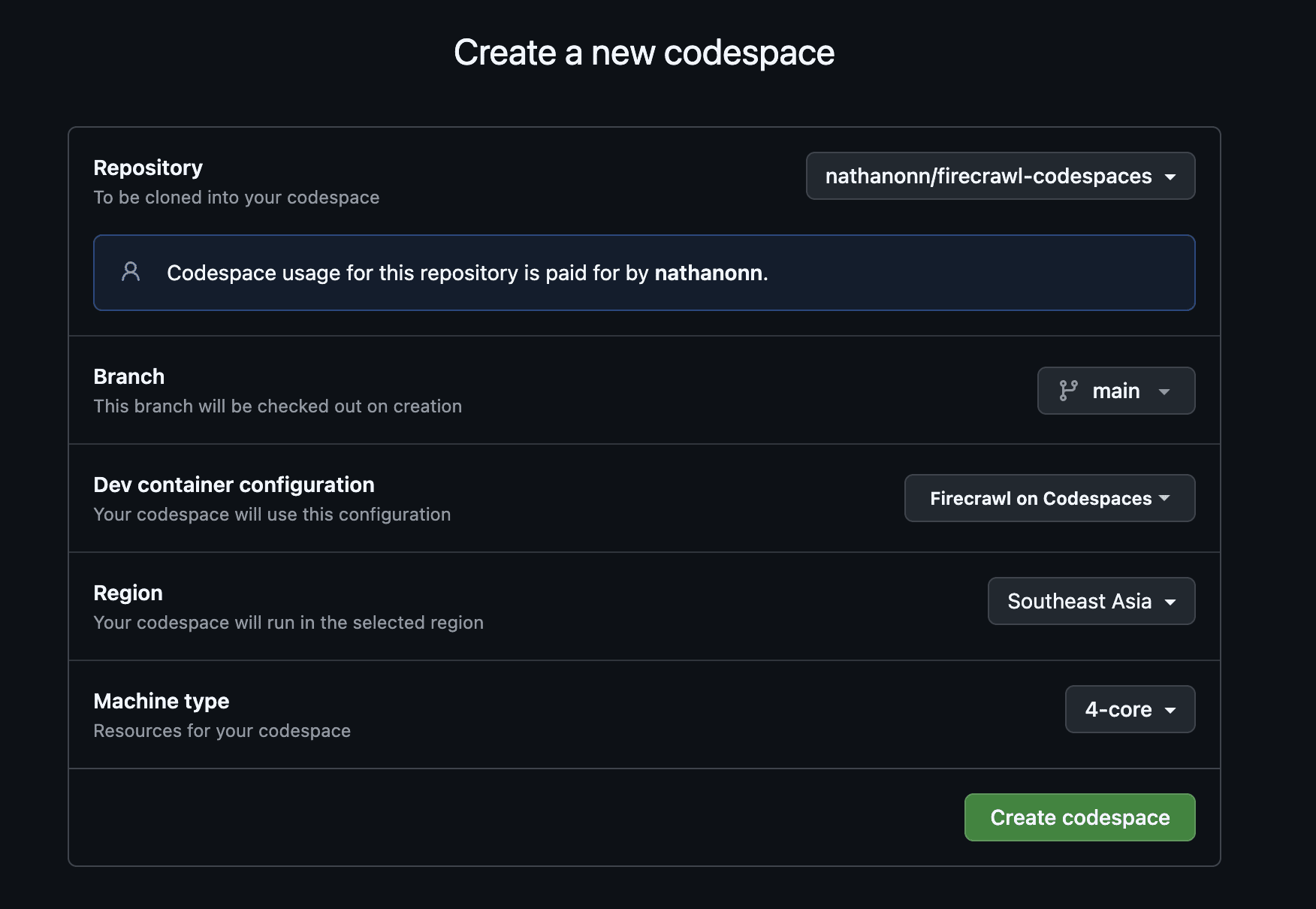
Task: Click the Region section heading
Action: point(128,592)
